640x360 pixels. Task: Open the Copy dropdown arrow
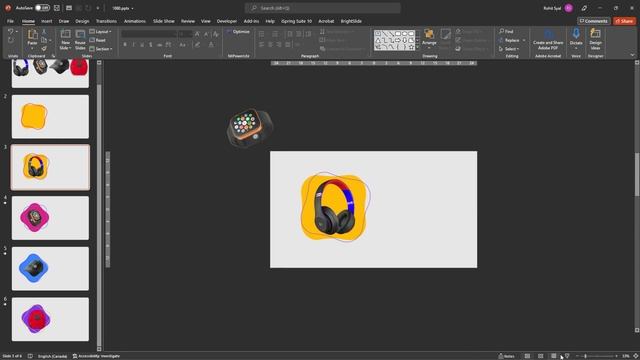50,40
